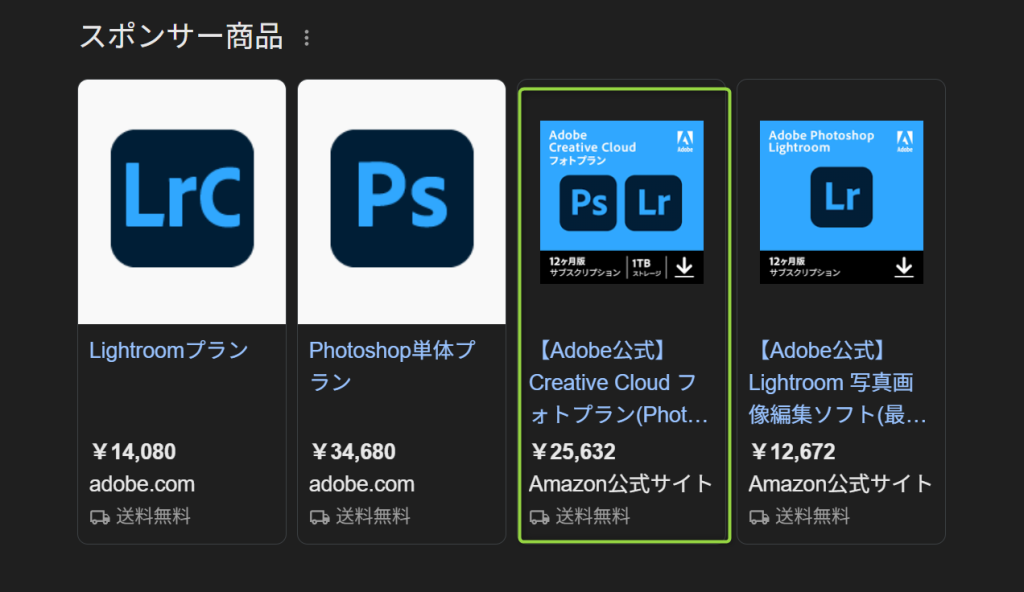Open the Creative Cloud フォトプラン product image
The height and width of the screenshot is (592, 1024).
[x=621, y=201]
